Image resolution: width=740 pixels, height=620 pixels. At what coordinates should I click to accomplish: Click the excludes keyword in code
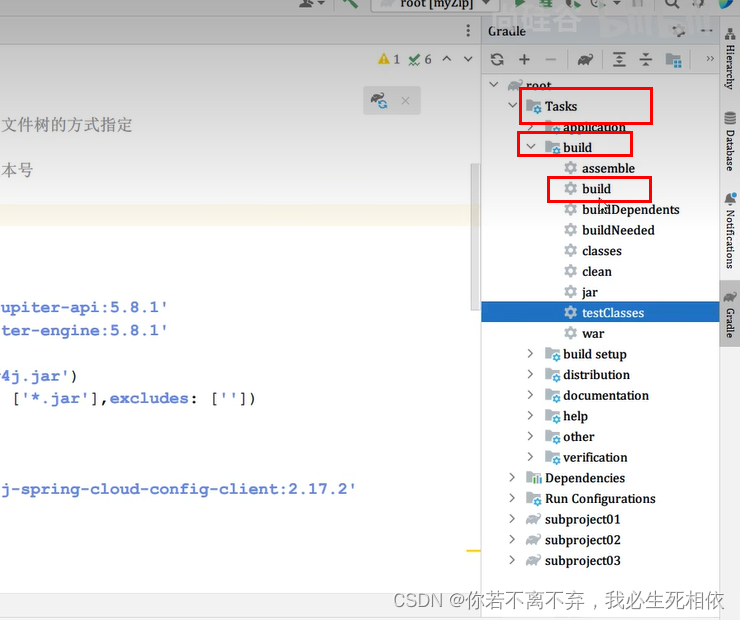coord(149,399)
